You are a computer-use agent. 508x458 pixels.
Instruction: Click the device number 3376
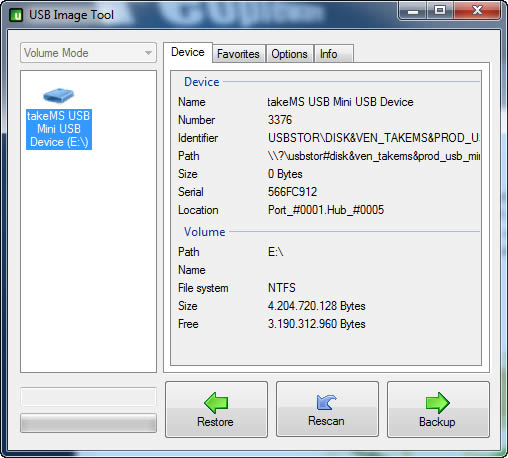point(280,120)
